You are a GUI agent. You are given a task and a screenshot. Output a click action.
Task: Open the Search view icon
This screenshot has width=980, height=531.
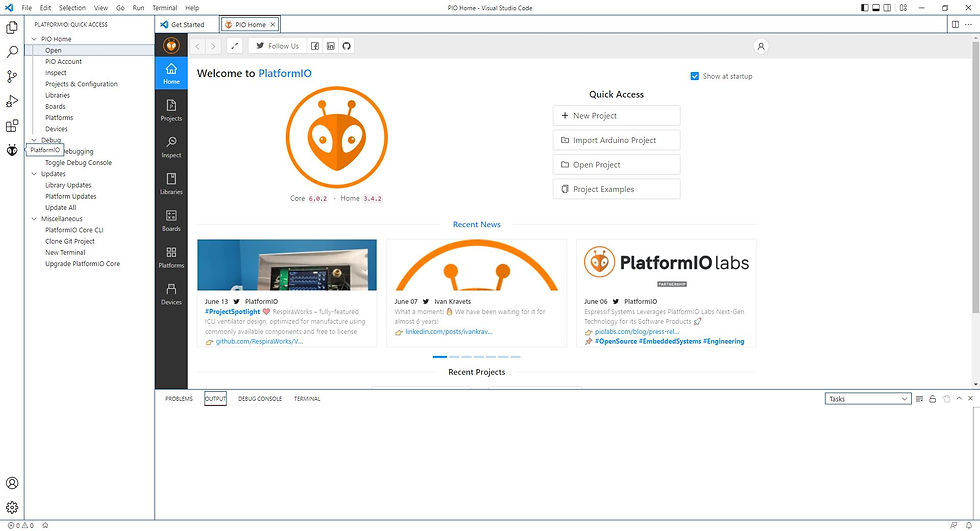(x=12, y=52)
